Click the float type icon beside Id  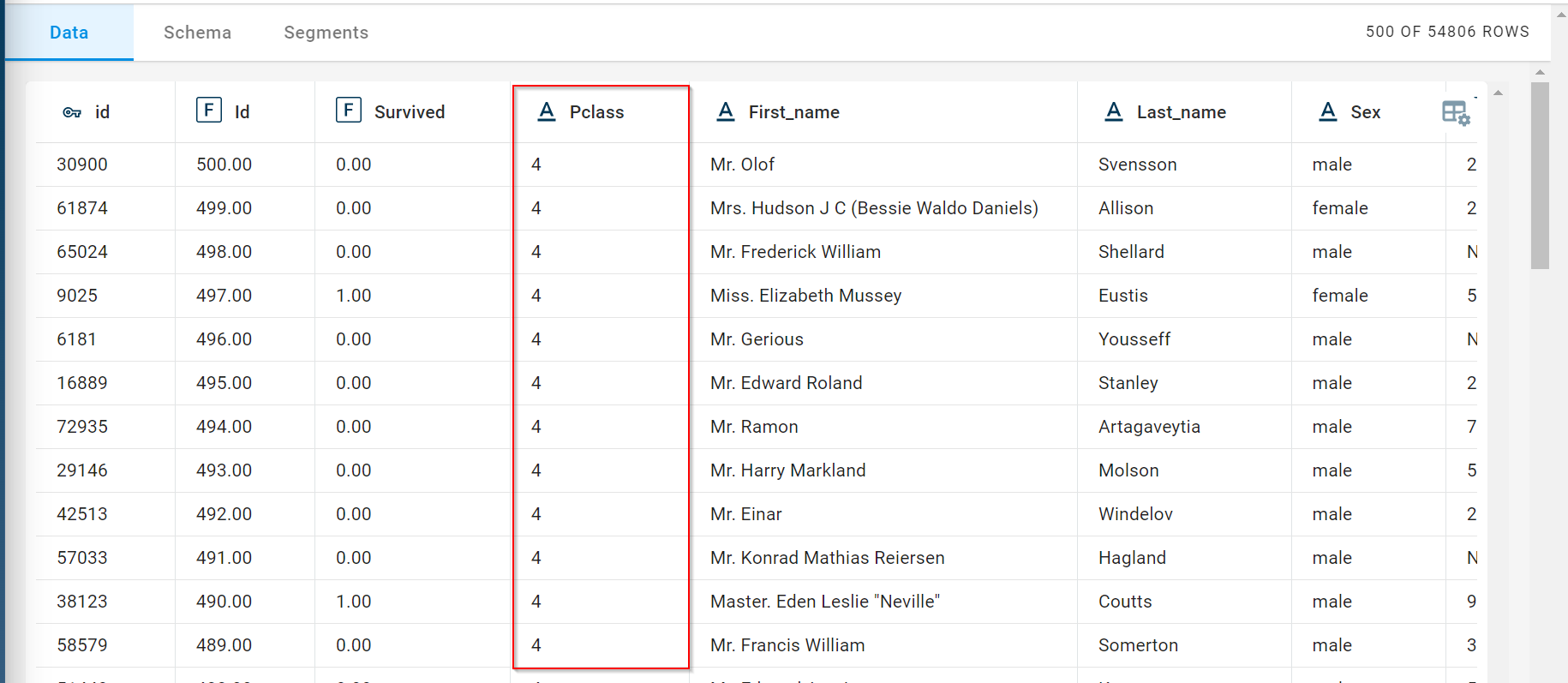click(208, 111)
